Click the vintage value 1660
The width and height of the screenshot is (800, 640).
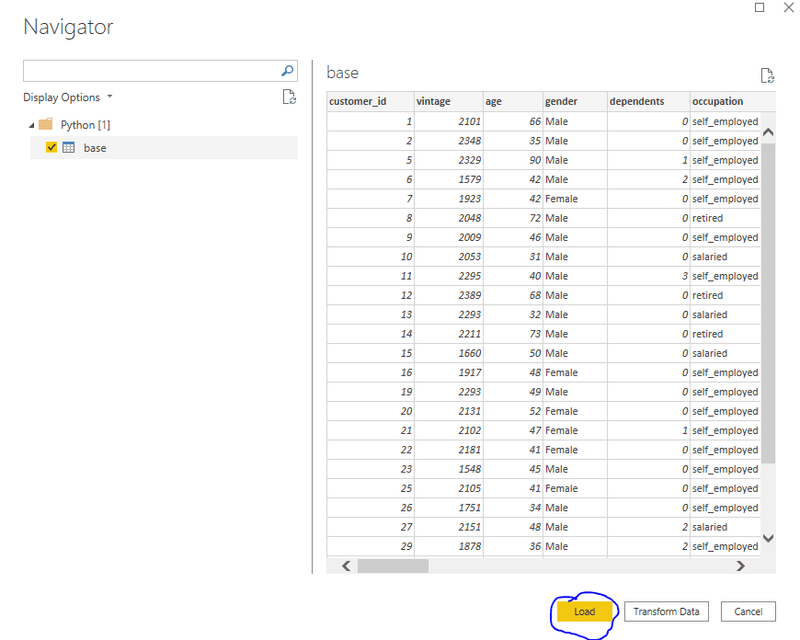click(469, 353)
